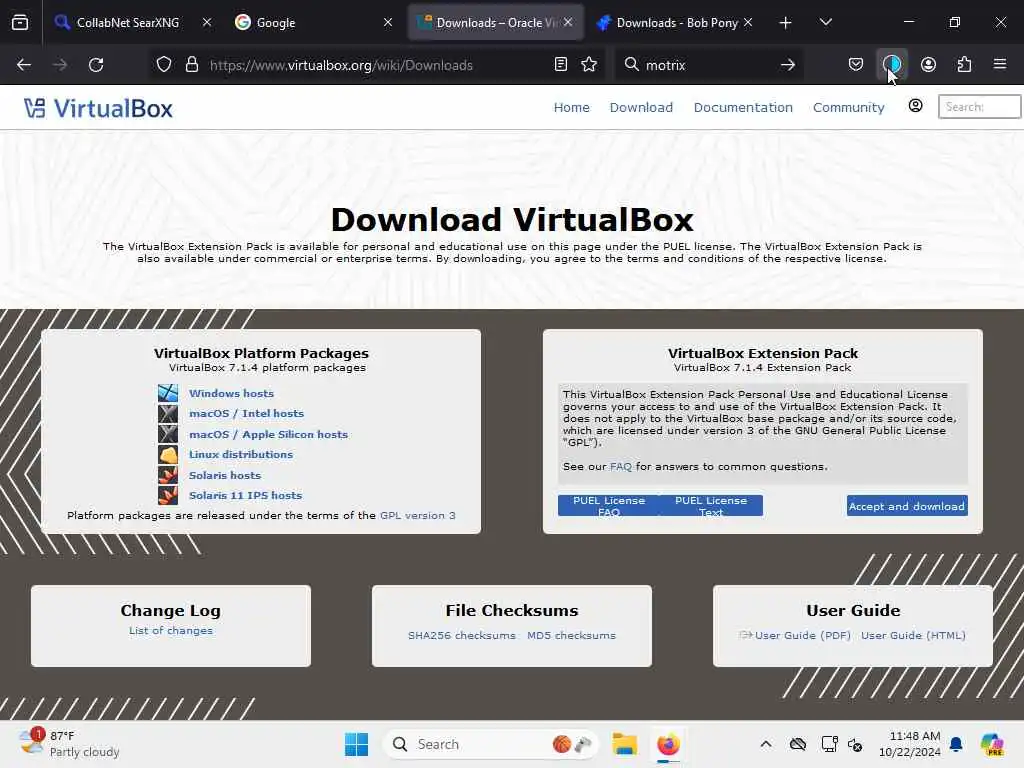Screen dimensions: 1024x768
Task: Click the VirtualBox site login user icon
Action: (x=916, y=106)
